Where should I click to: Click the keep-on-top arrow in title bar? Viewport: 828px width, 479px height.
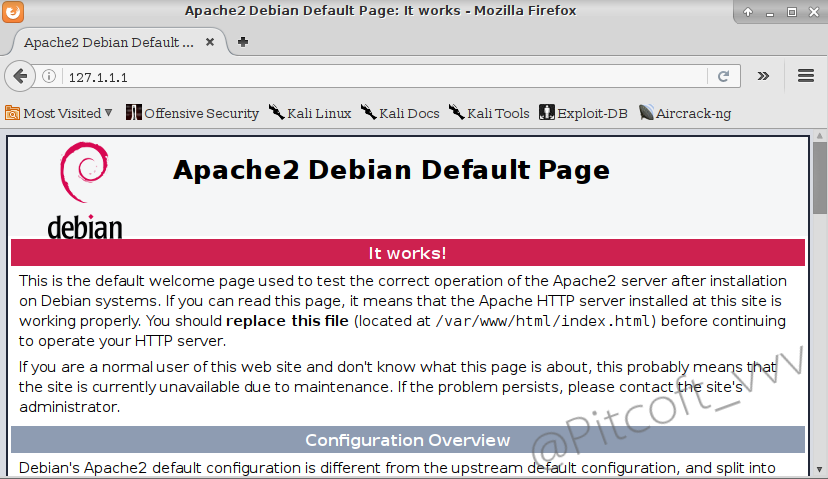(748, 12)
